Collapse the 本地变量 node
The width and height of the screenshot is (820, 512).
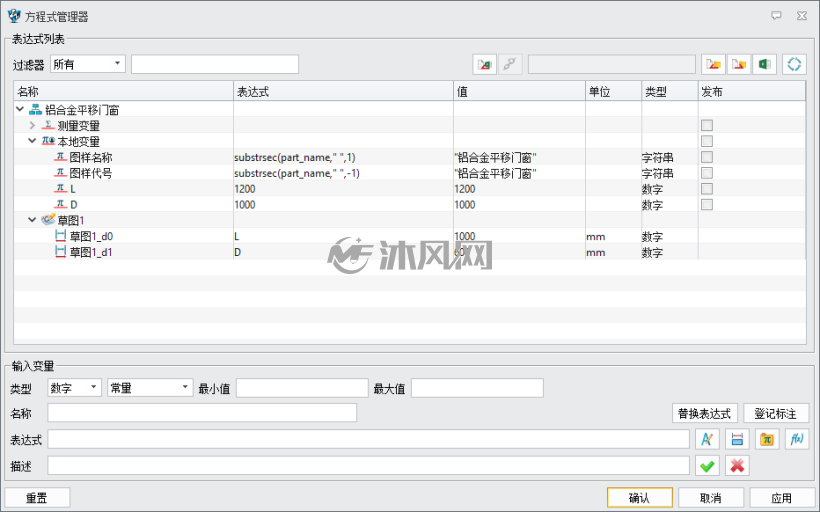[32, 141]
